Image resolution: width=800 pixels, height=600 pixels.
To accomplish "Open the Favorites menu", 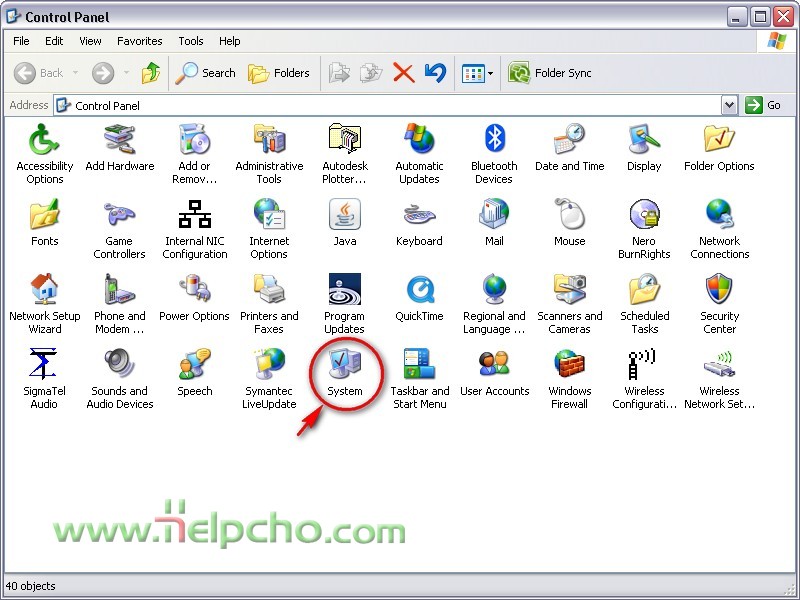I will (x=139, y=41).
